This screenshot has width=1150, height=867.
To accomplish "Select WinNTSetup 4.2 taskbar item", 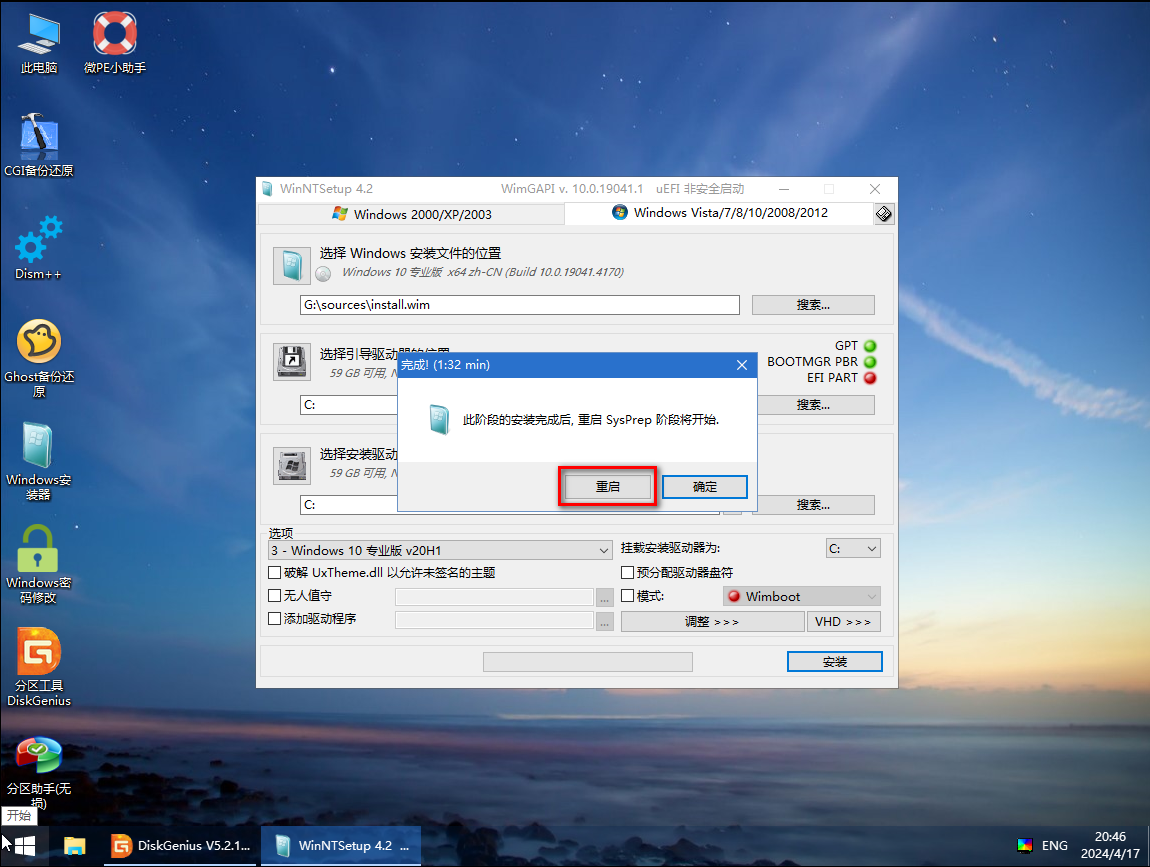I will tap(341, 846).
